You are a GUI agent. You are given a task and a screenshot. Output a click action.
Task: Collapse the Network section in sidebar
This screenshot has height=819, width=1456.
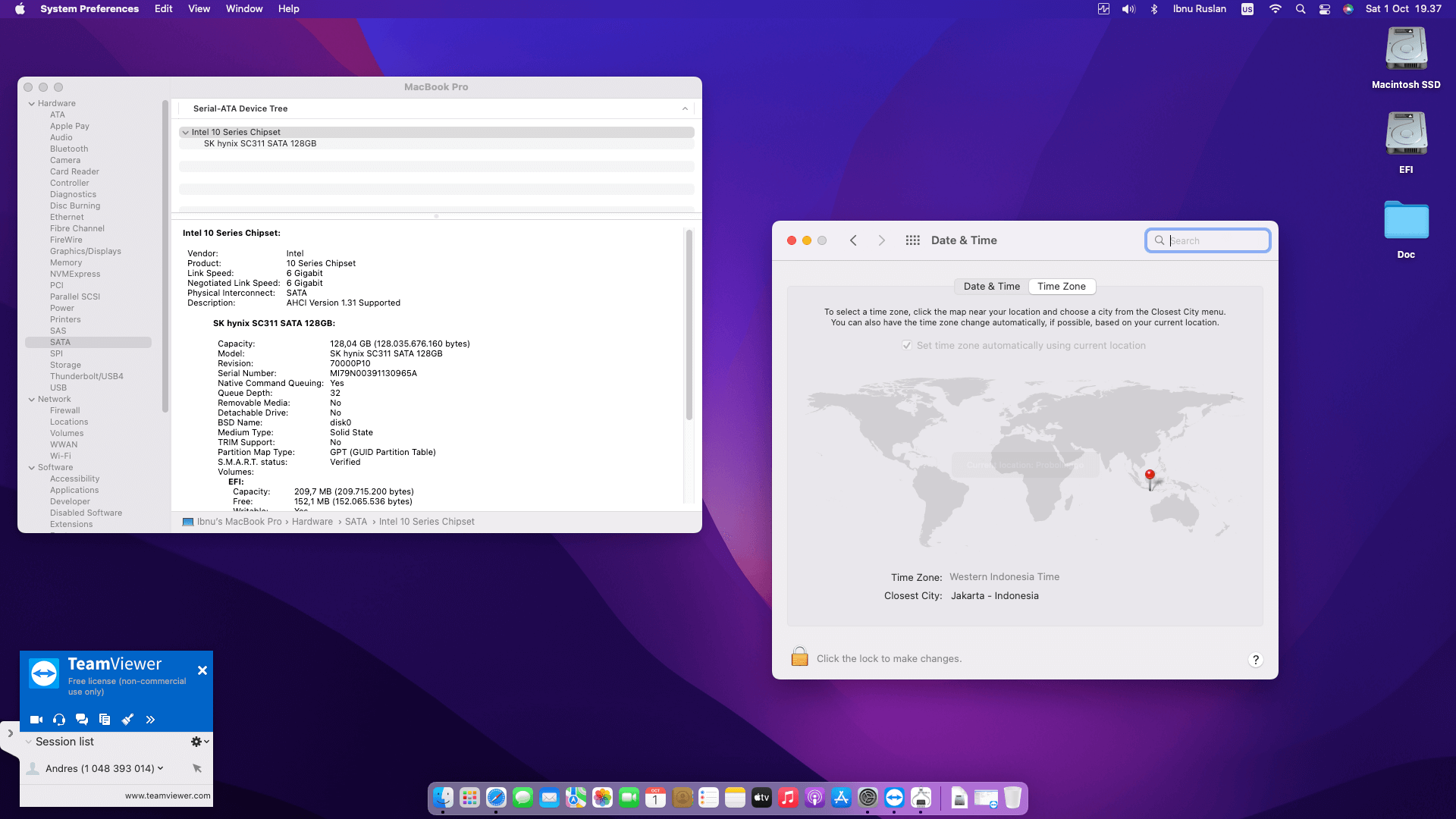pyautogui.click(x=32, y=400)
